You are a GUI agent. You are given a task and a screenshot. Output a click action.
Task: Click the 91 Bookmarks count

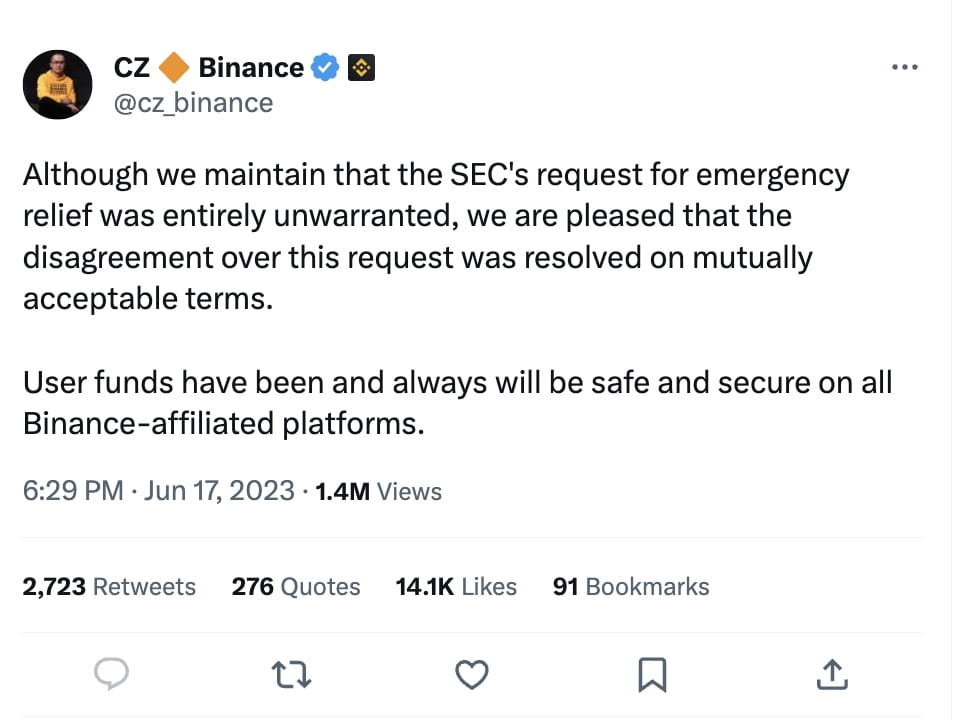(x=631, y=586)
